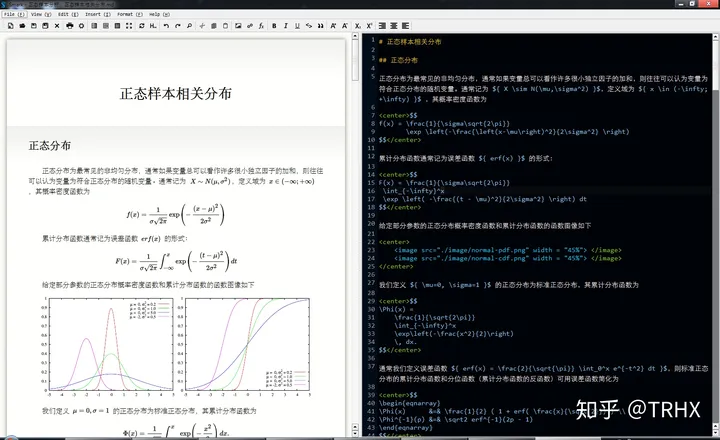The image size is (720, 440).
Task: Insert a math formula with the fx icon
Action: tap(261, 26)
